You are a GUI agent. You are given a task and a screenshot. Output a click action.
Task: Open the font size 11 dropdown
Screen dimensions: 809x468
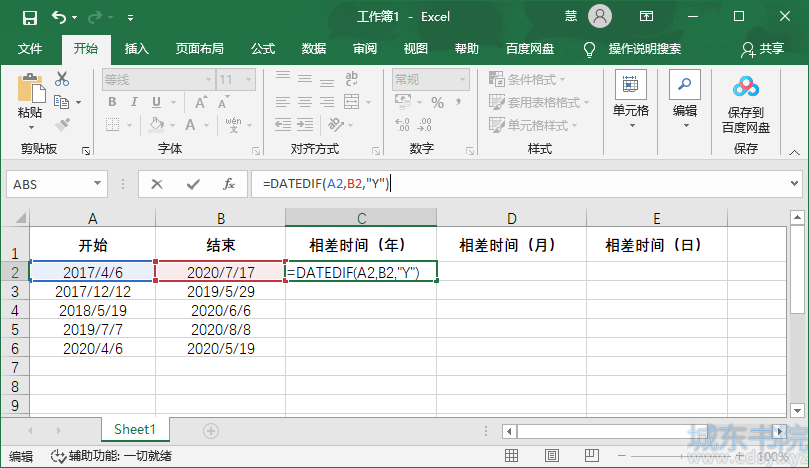249,79
